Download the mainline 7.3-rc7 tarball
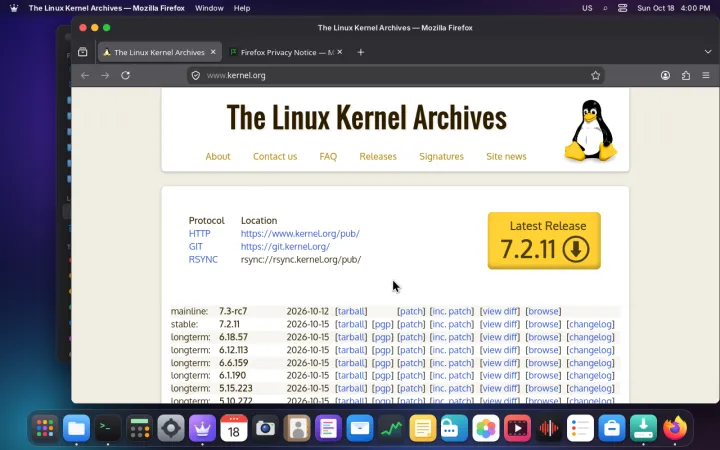 [x=351, y=311]
